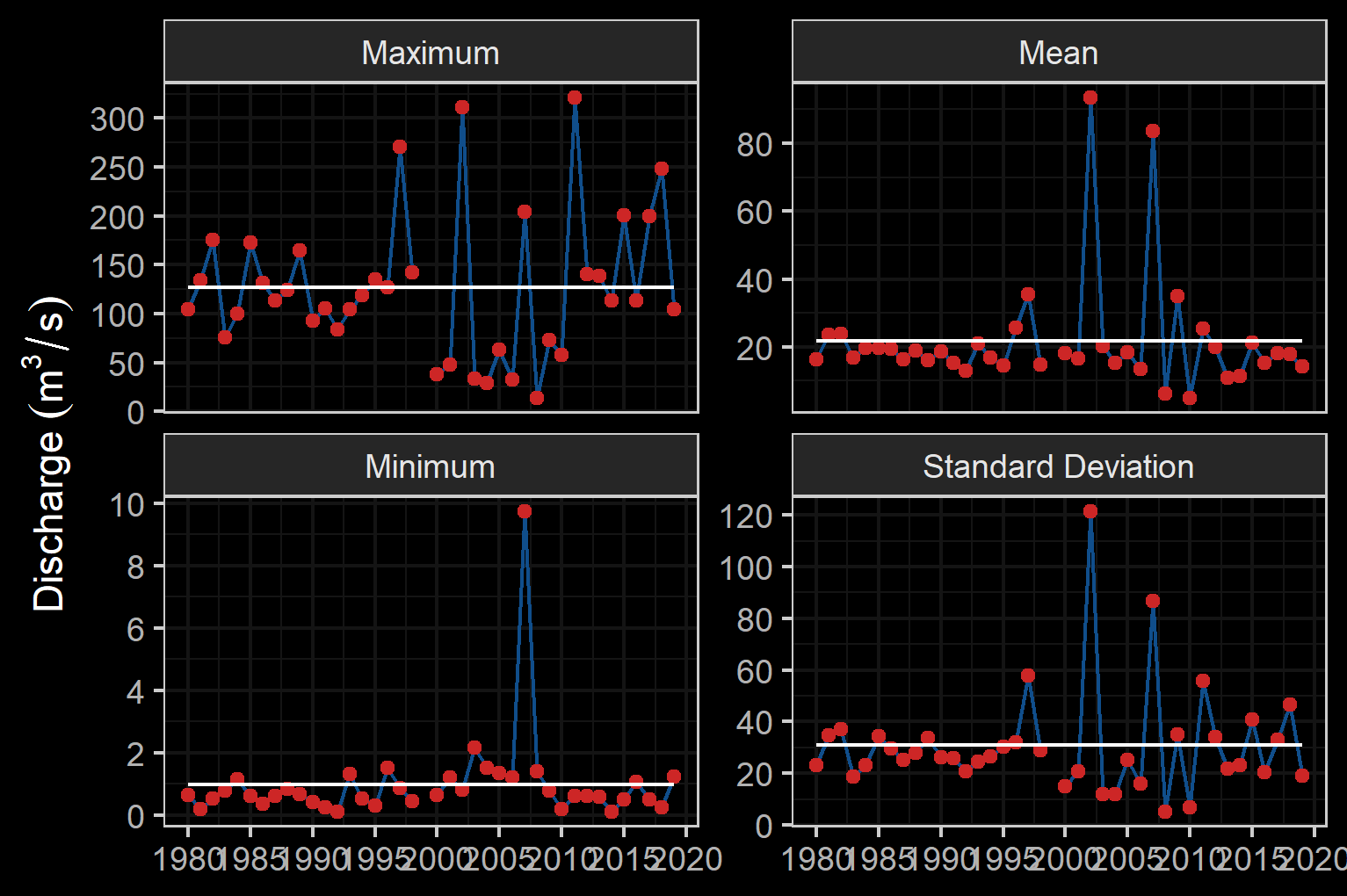Click the Discharge (m³/s) axis label
The image size is (1347, 896).
click(49, 454)
